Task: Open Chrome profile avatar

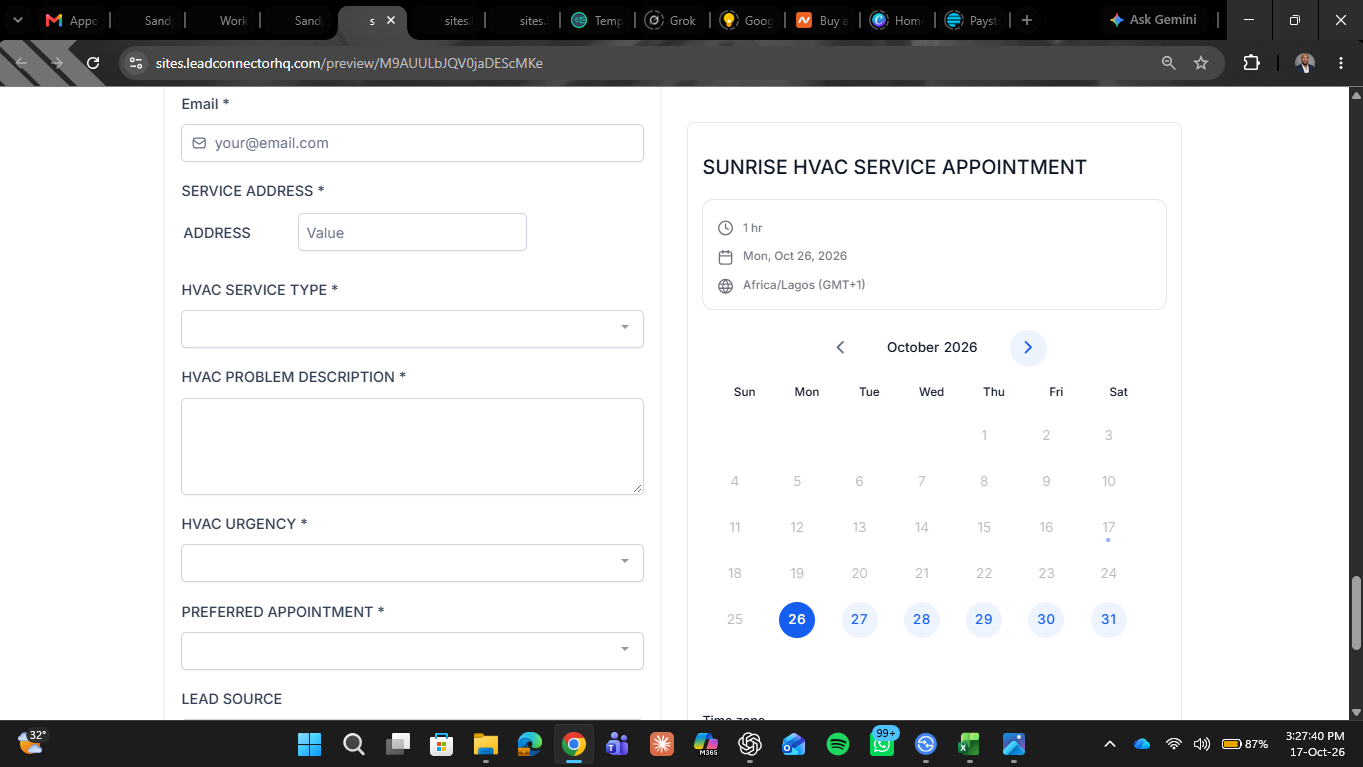Action: click(x=1305, y=63)
